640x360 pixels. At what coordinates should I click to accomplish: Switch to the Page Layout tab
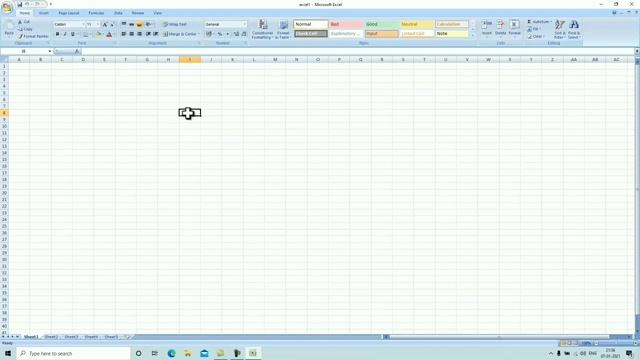69,13
